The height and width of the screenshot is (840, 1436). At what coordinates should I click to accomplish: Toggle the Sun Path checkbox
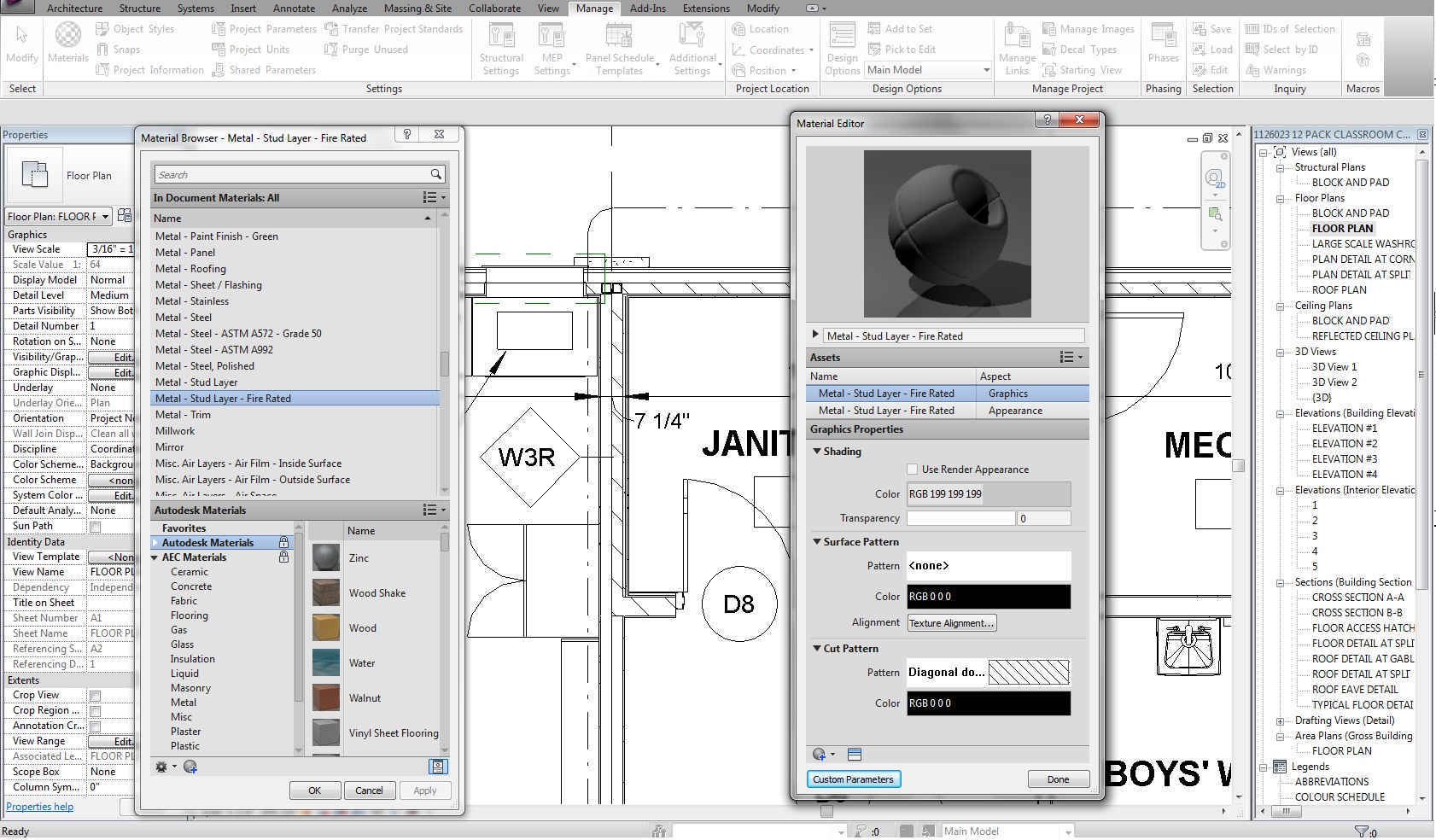[x=96, y=527]
